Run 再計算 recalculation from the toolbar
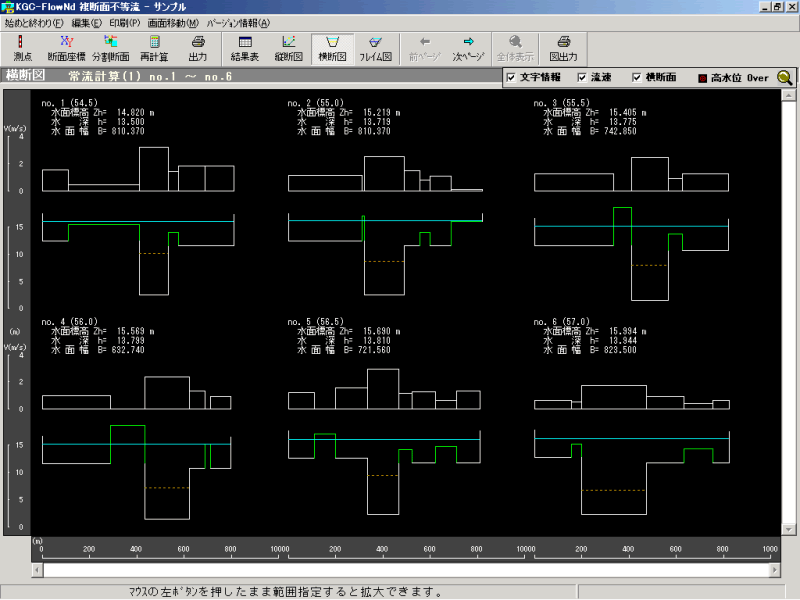This screenshot has width=800, height=600. click(x=155, y=47)
